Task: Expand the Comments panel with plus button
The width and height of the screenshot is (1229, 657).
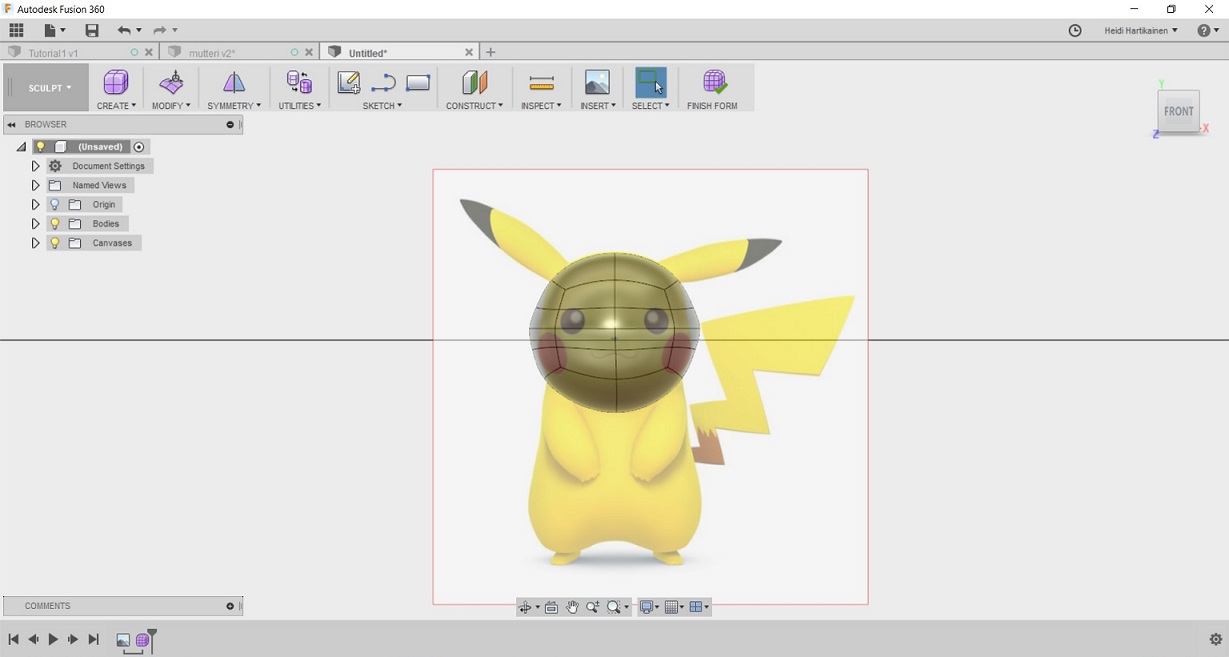Action: tap(230, 606)
